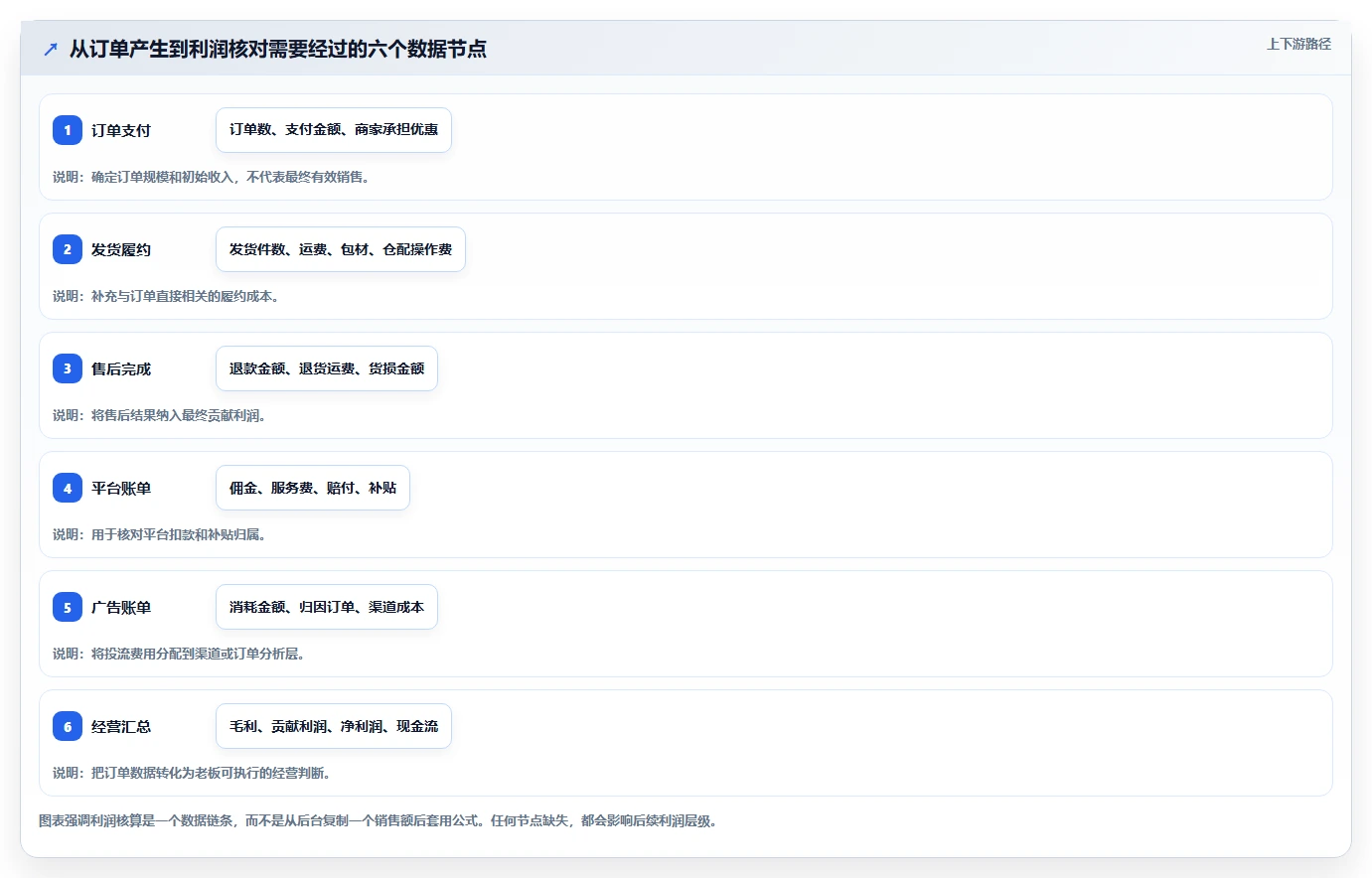
Task: Click the number 2 step badge
Action: (68, 249)
